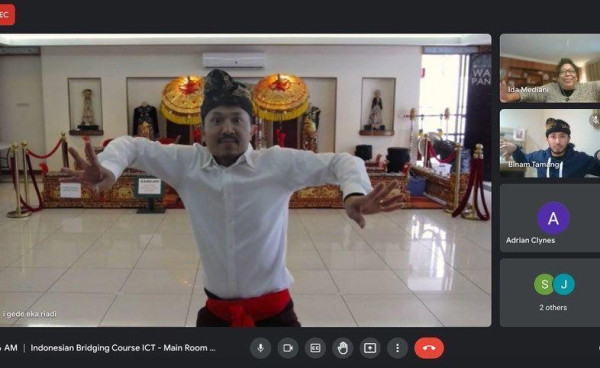Click the teal 'J' participant avatar
The width and height of the screenshot is (600, 368).
click(564, 284)
